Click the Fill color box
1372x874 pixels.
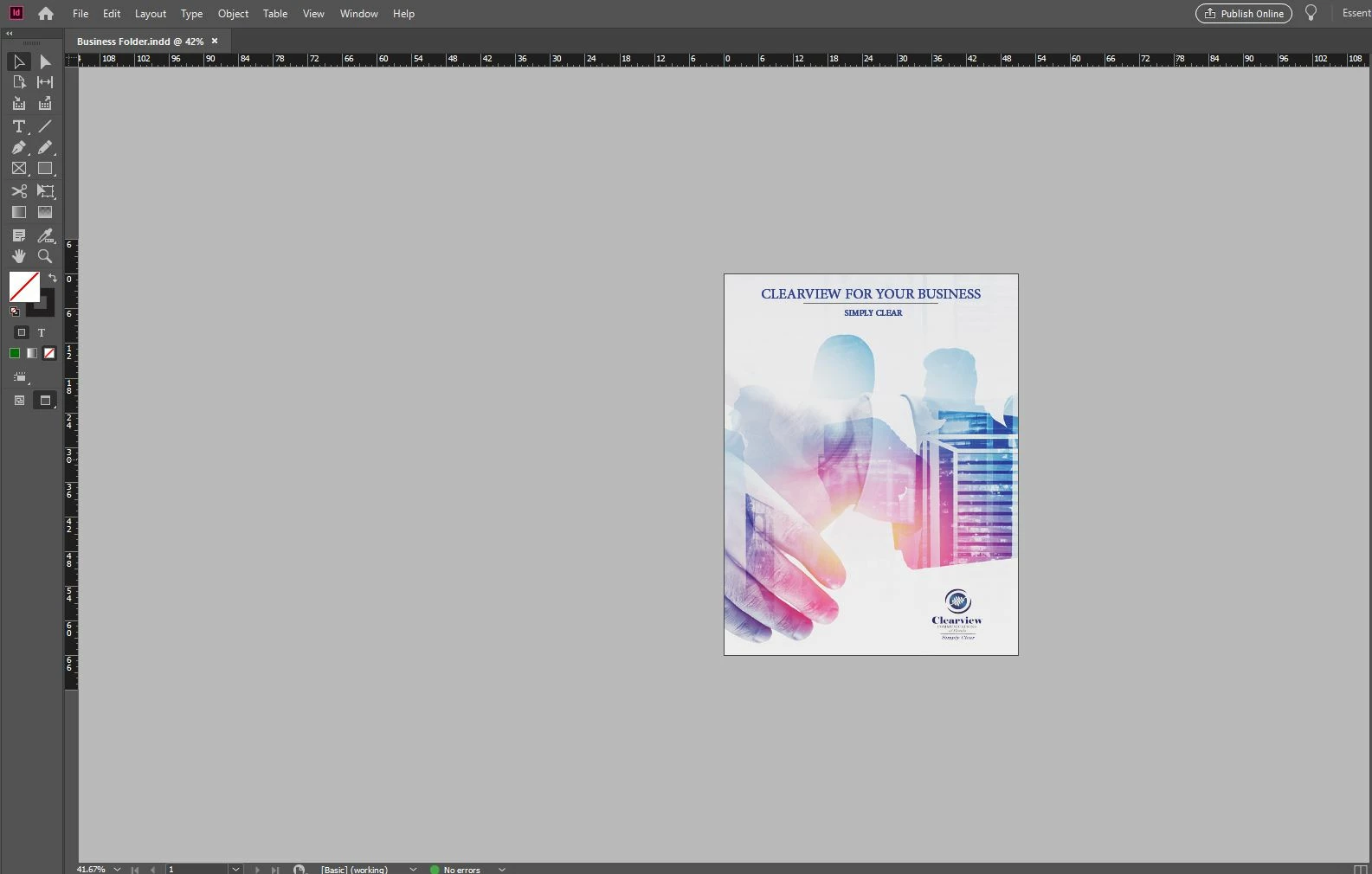click(23, 286)
